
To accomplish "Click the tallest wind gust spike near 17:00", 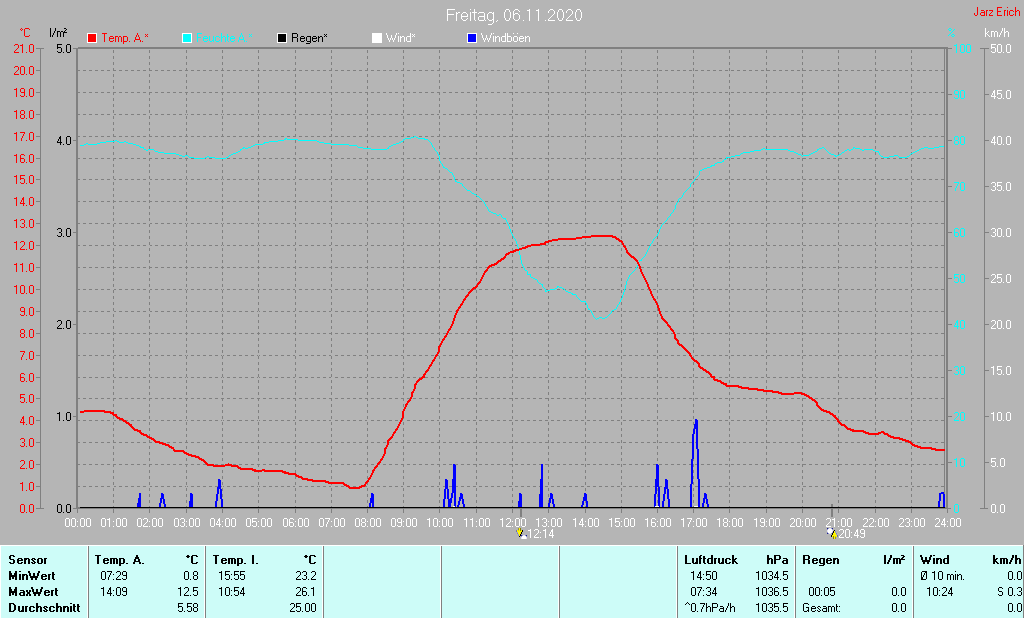I will 695,440.
